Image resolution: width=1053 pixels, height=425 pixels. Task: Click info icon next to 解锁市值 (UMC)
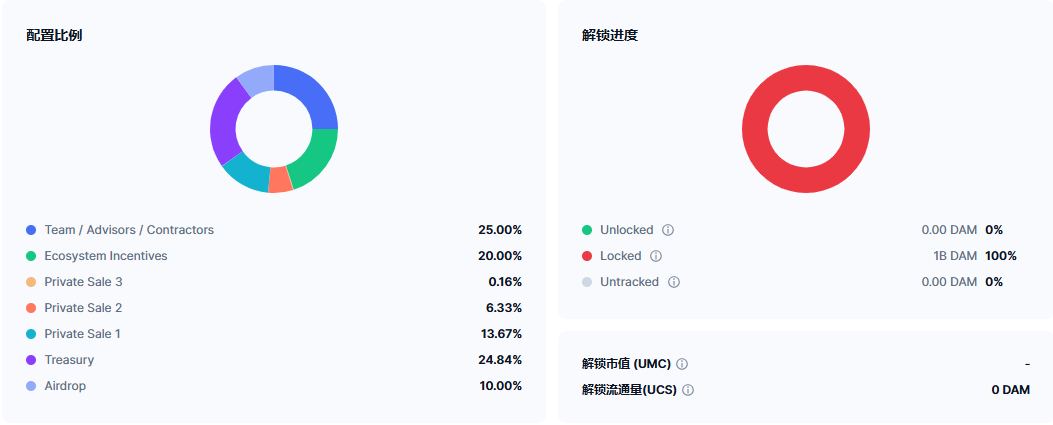coord(682,365)
